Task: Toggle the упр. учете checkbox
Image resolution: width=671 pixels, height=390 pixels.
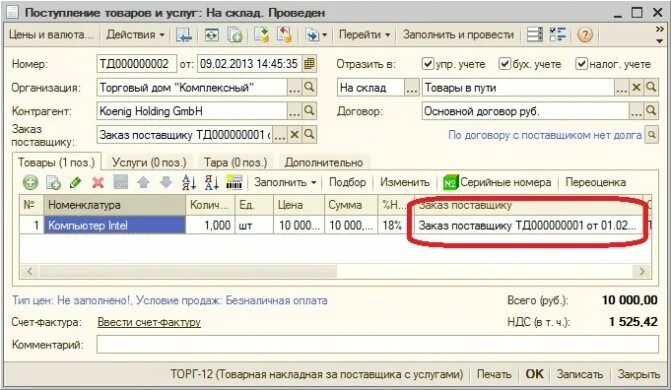Action: (x=428, y=64)
